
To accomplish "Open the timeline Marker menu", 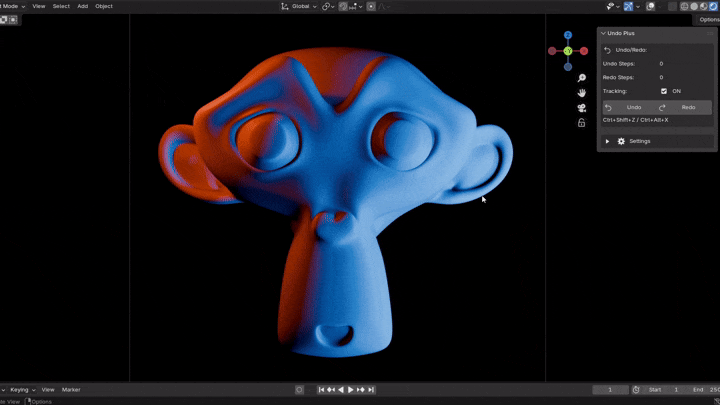I will click(x=71, y=390).
